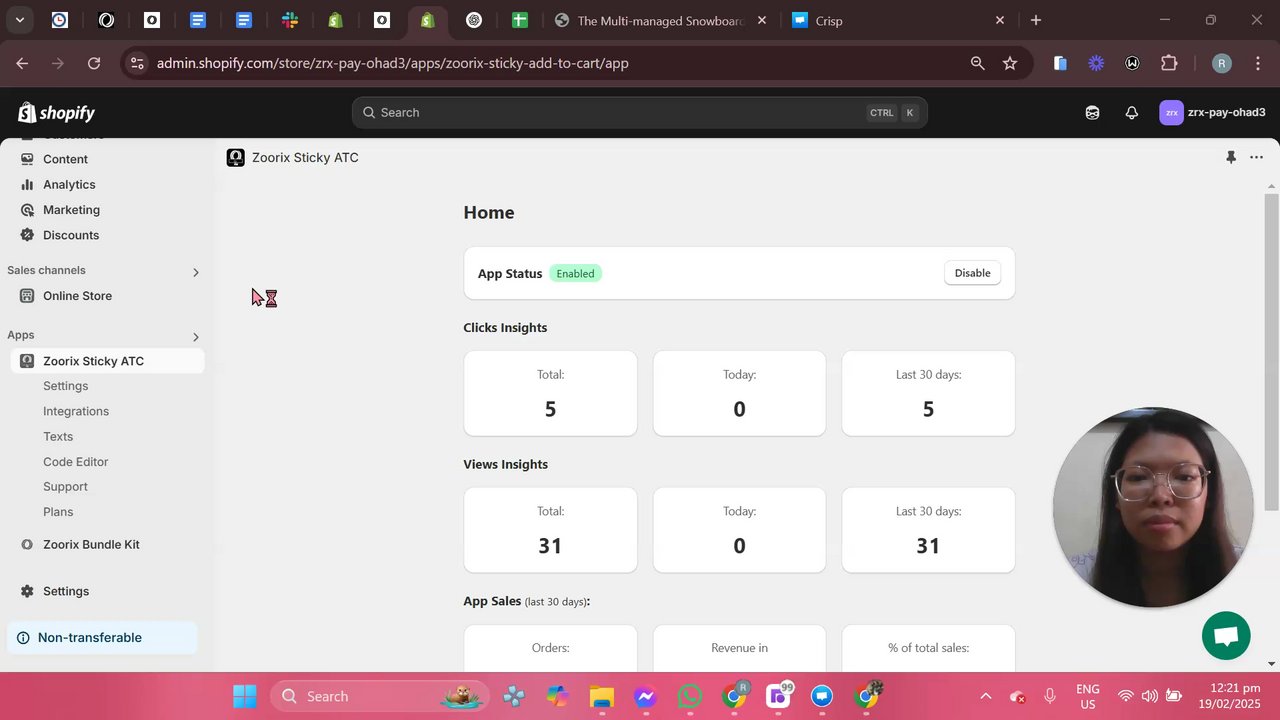This screenshot has height=720, width=1280.
Task: Switch to the Slack tab
Action: (290, 20)
